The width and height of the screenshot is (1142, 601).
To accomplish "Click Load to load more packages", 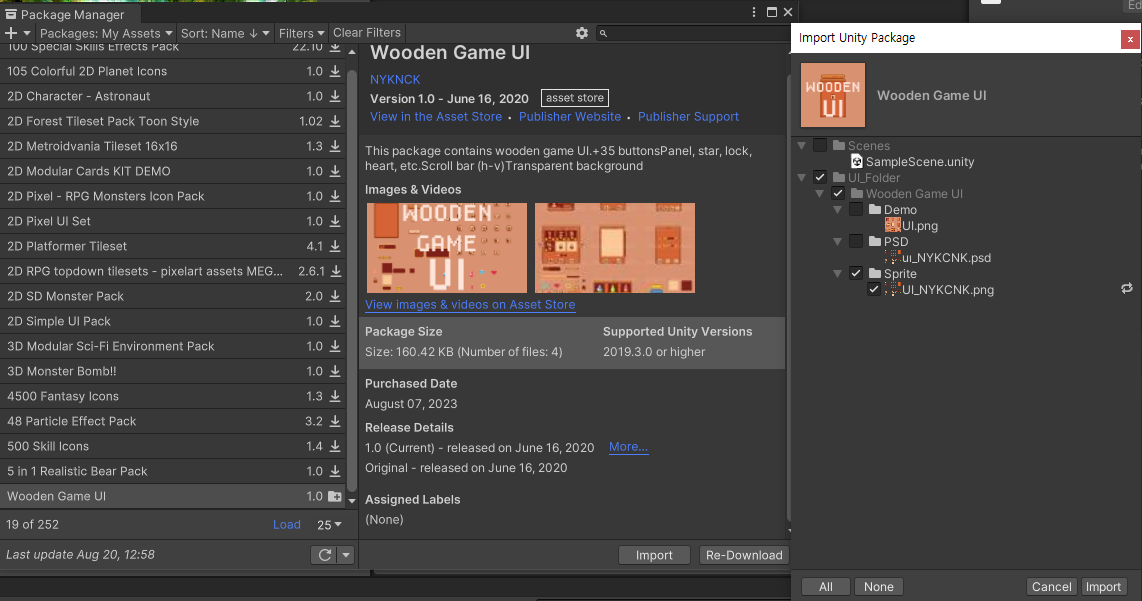I will (x=287, y=525).
